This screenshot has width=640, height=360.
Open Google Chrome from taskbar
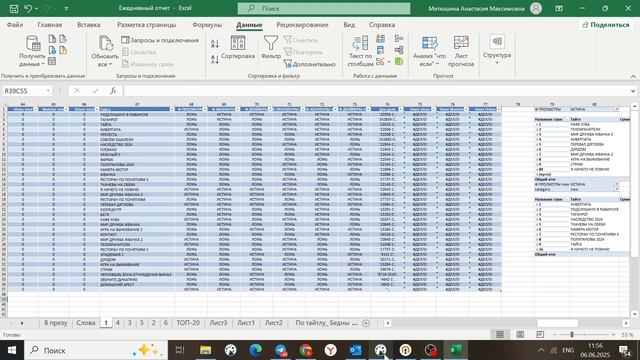tap(305, 350)
